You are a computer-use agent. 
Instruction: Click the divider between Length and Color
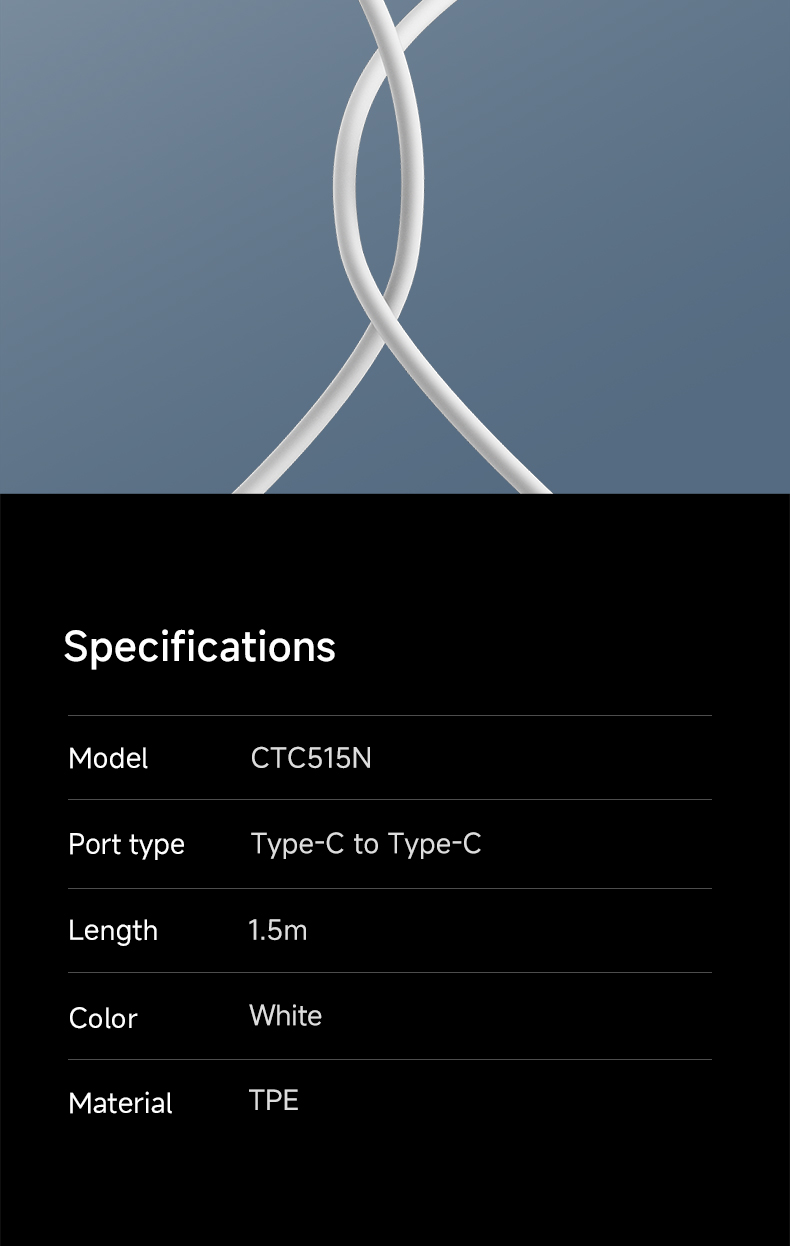390,973
